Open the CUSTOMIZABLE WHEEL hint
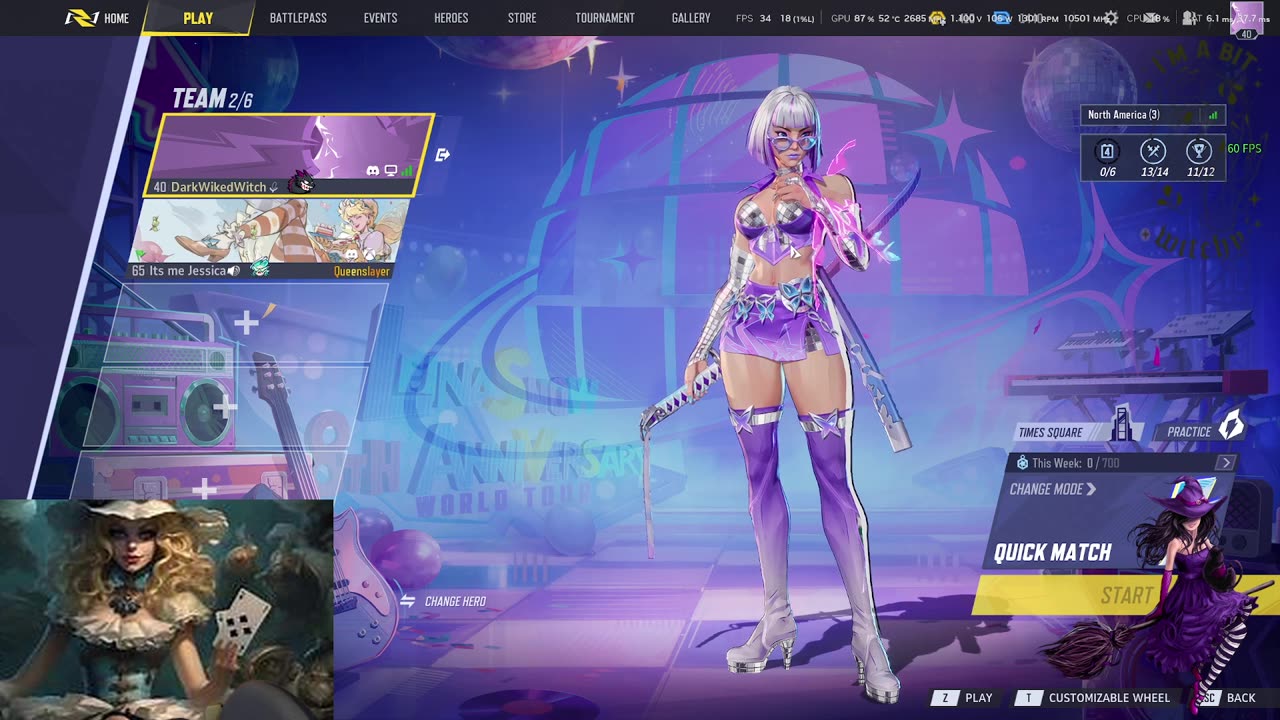The width and height of the screenshot is (1280, 720). coord(1092,698)
